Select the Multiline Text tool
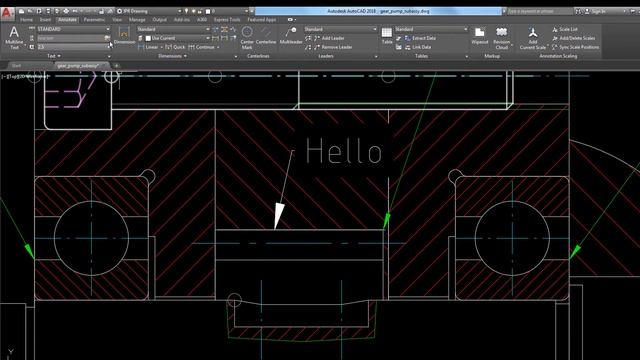Screen dimensions: 640x360 pyautogui.click(x=14, y=37)
